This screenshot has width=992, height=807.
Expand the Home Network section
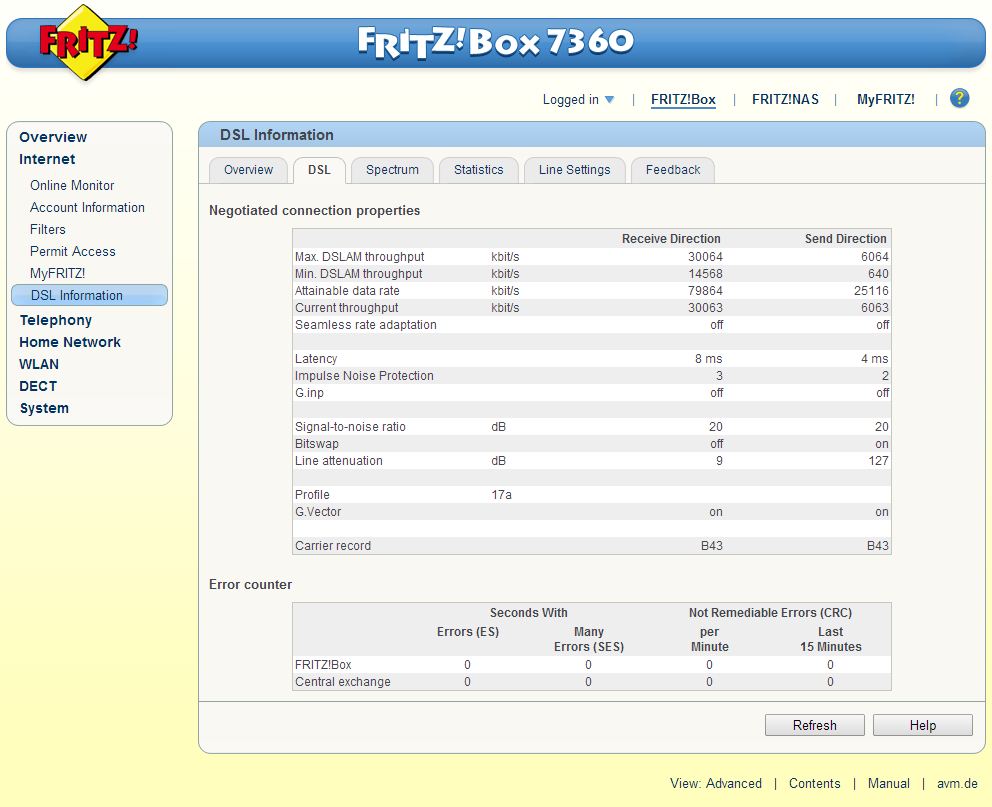point(70,342)
